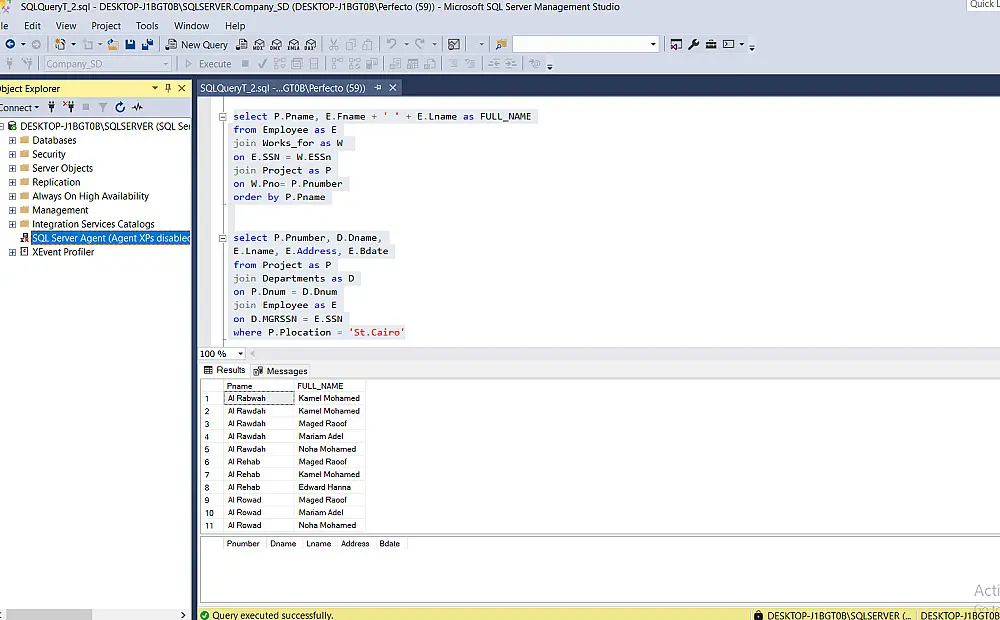Screen dimensions: 1000x620
Task: Open the Company_SD database dropdown
Action: click(166, 64)
